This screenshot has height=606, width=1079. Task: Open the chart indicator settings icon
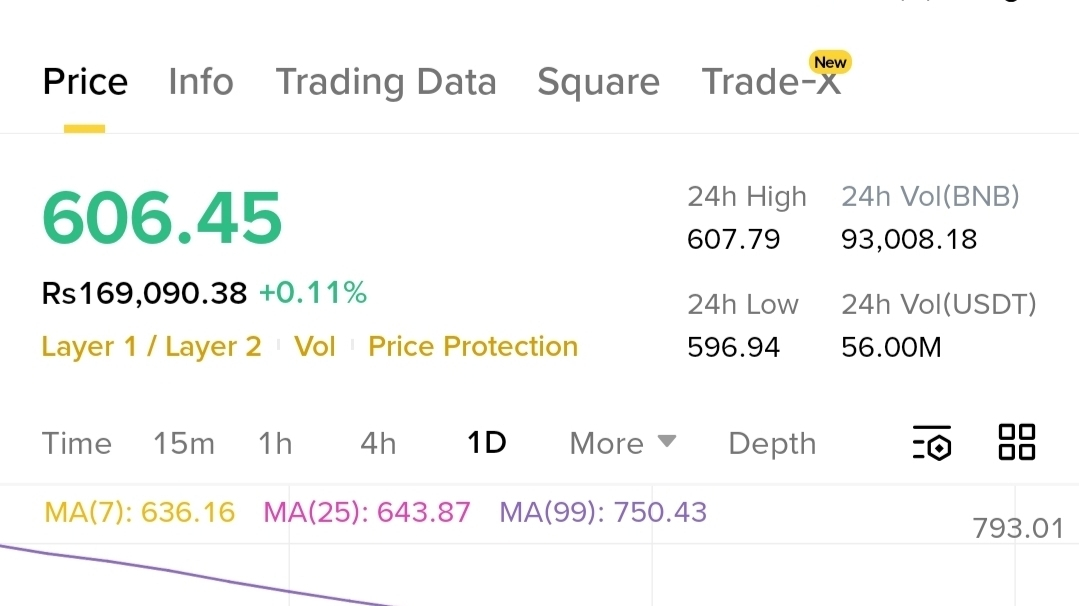[932, 442]
